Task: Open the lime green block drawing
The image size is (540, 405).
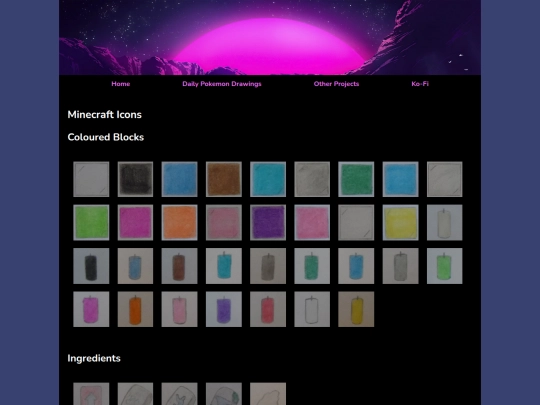Action: (x=91, y=222)
